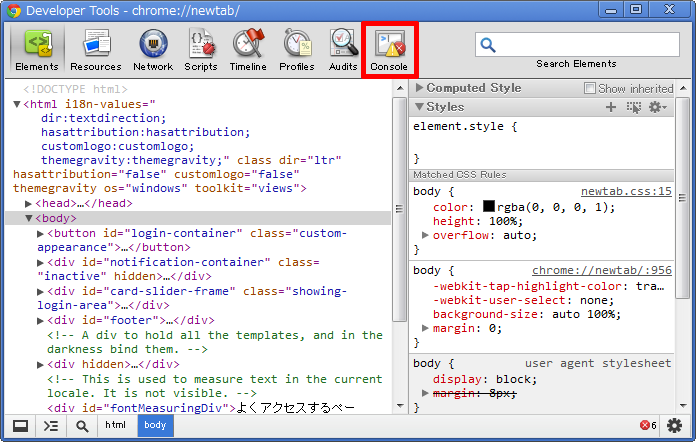Toggle the console drawer icon
Image resolution: width=696 pixels, height=442 pixels.
pyautogui.click(x=51, y=426)
